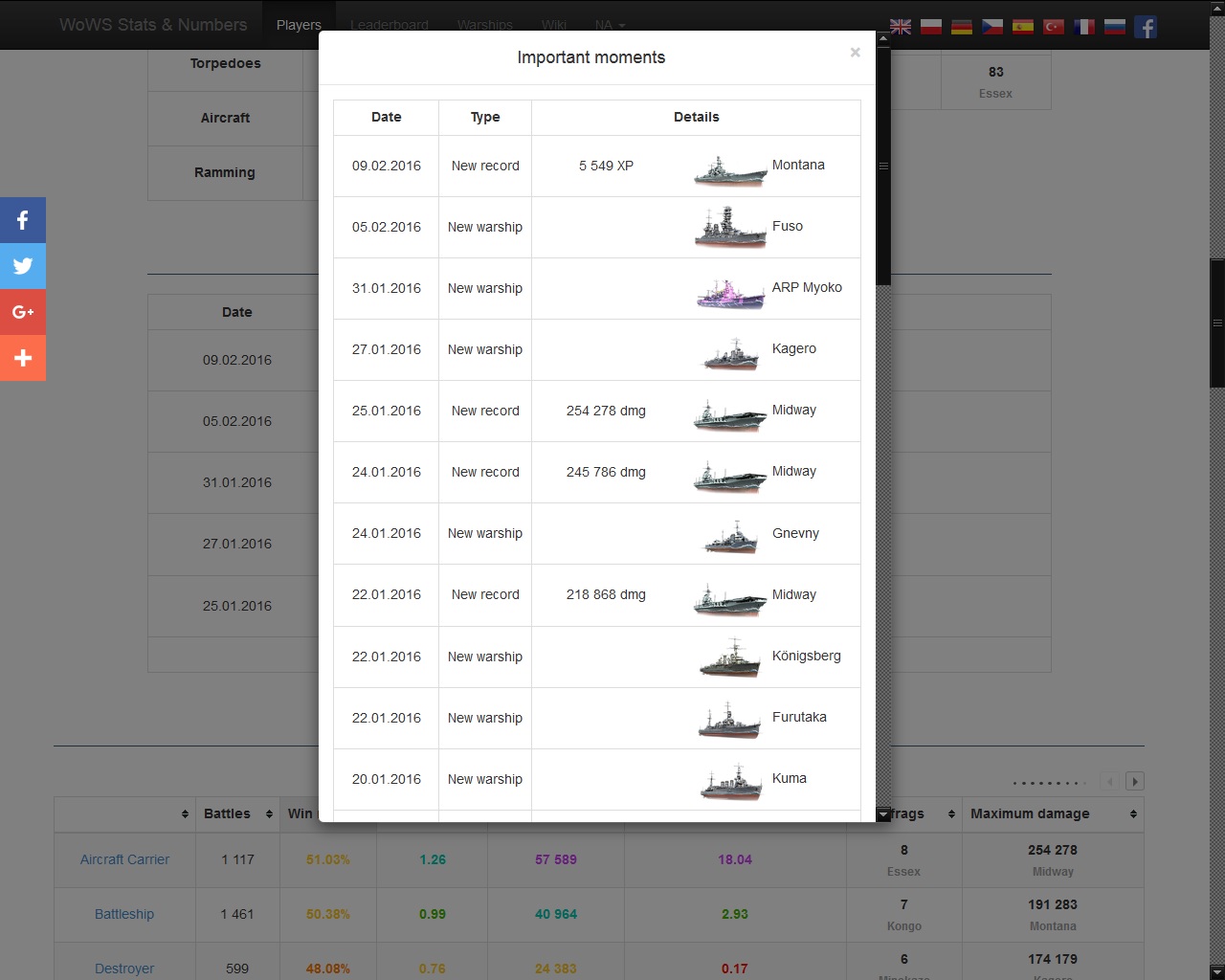Screen dimensions: 1225x980
Task: Open the Battleship class link
Action: point(124,914)
